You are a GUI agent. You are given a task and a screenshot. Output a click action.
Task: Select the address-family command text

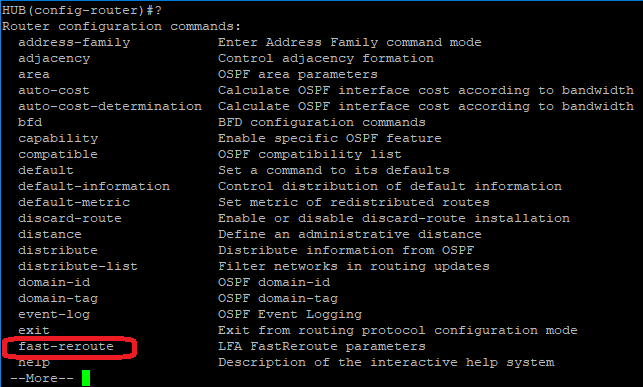(74, 43)
